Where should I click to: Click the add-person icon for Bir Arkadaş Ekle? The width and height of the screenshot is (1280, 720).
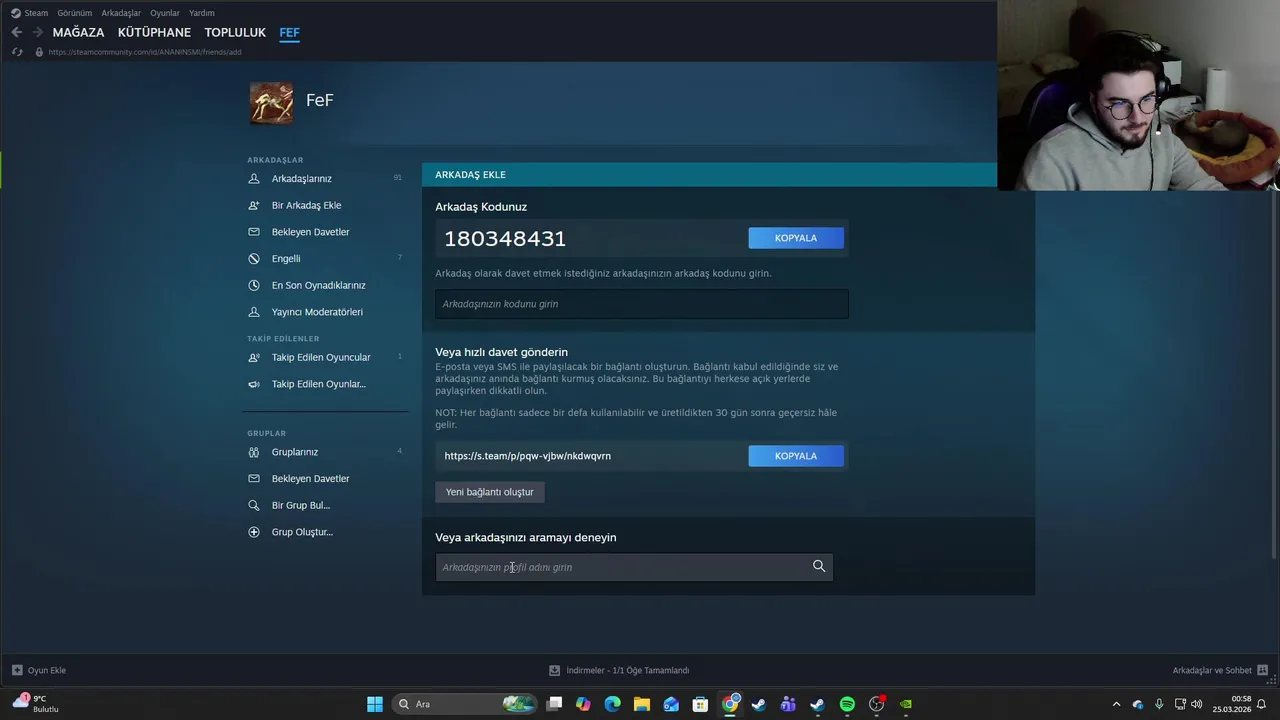pyautogui.click(x=253, y=205)
